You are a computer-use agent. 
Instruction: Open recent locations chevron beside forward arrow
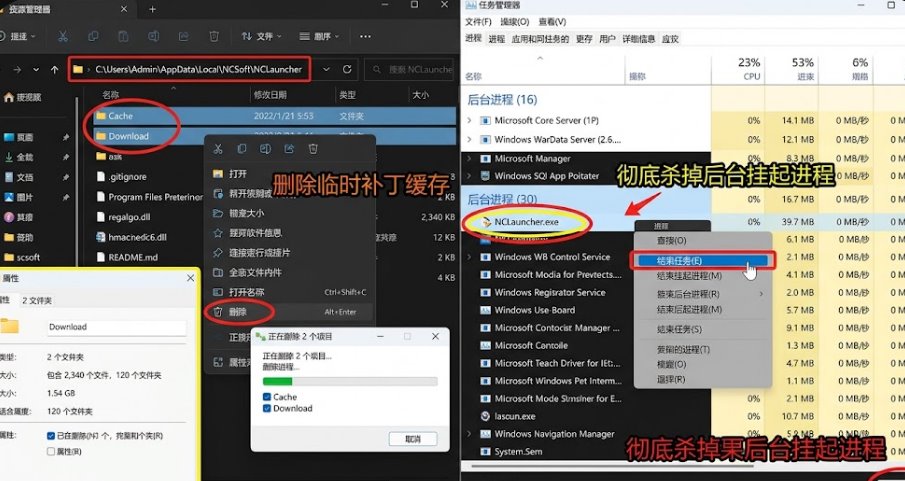pos(36,69)
